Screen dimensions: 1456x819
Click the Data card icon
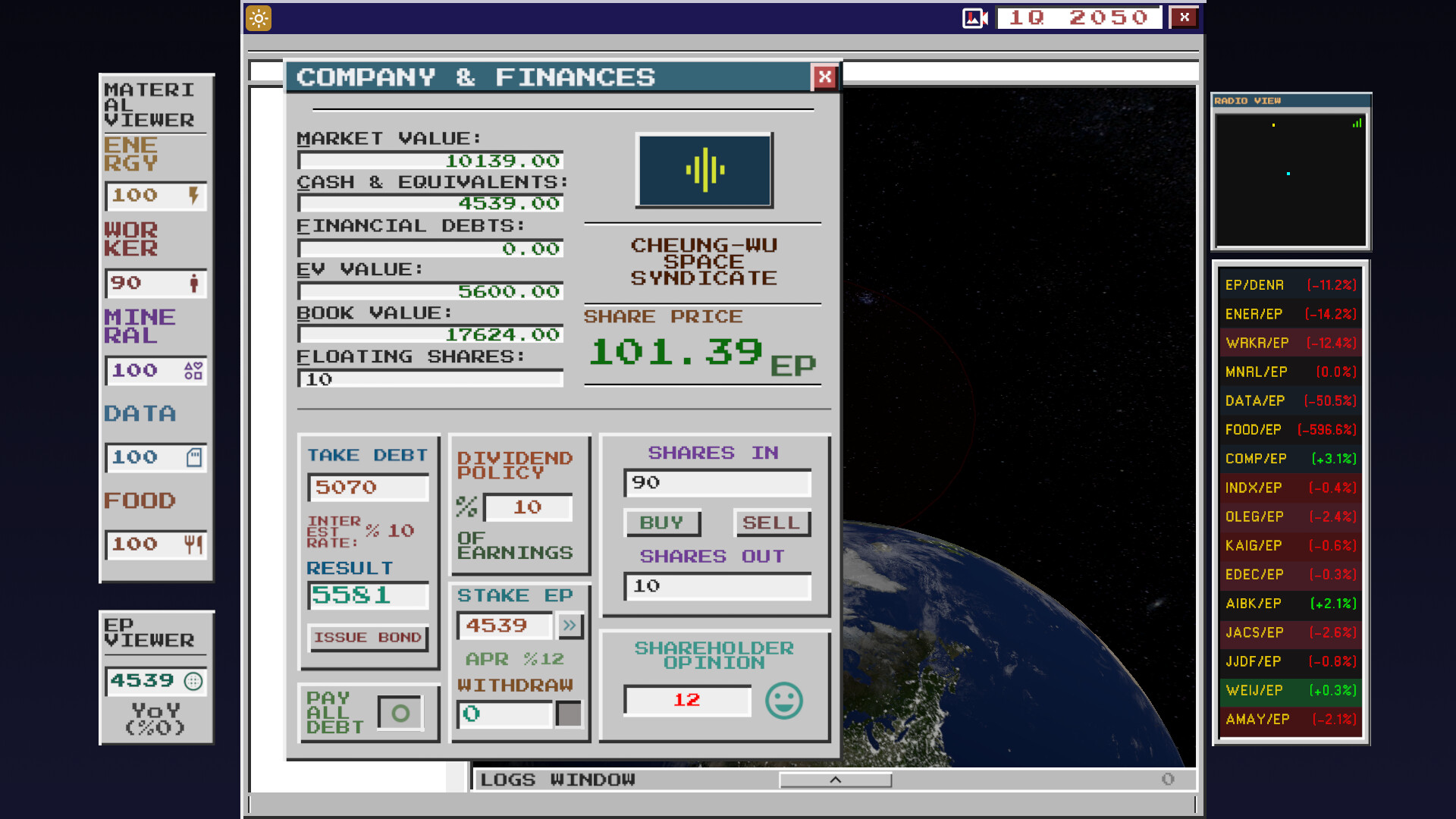[x=194, y=457]
